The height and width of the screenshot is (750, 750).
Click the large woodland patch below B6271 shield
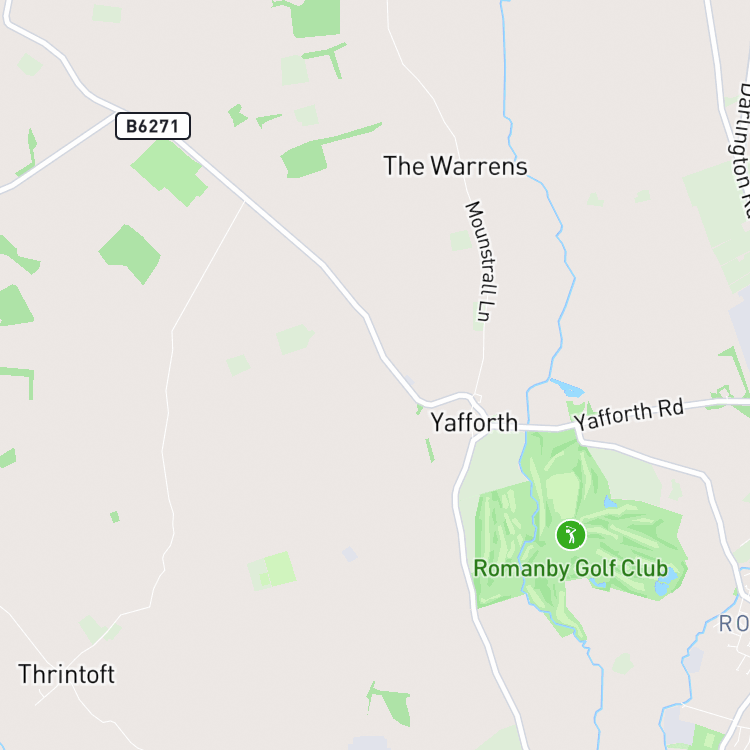[169, 173]
